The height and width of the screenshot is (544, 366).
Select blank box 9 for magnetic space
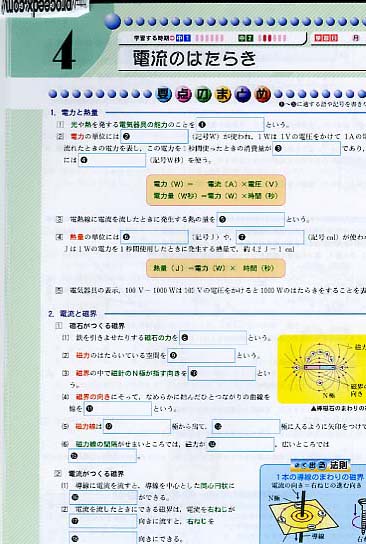[x=201, y=356]
